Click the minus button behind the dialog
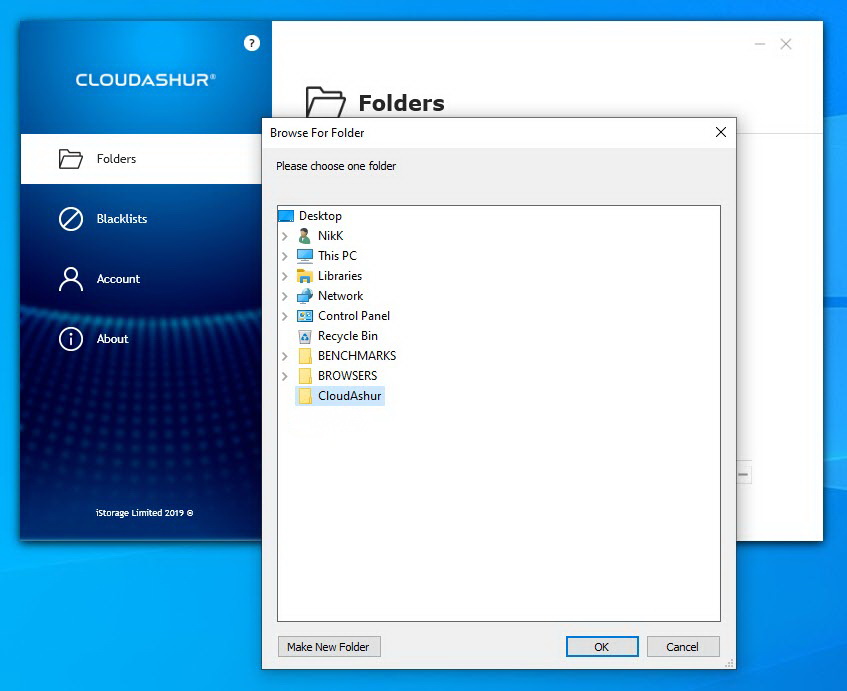 click(744, 475)
